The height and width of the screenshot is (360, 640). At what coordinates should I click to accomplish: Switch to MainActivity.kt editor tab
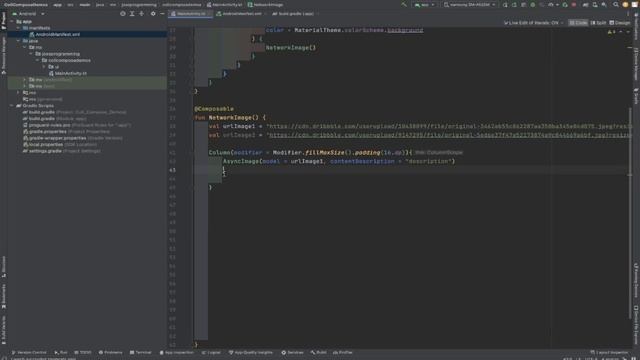click(x=191, y=14)
